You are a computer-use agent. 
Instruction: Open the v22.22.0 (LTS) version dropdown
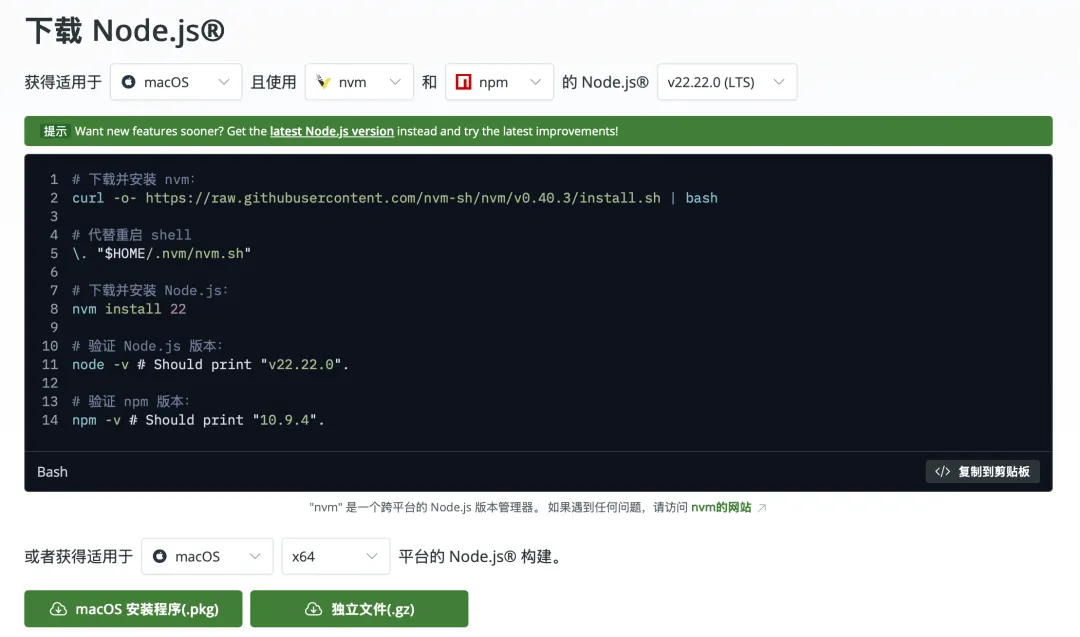pos(727,82)
